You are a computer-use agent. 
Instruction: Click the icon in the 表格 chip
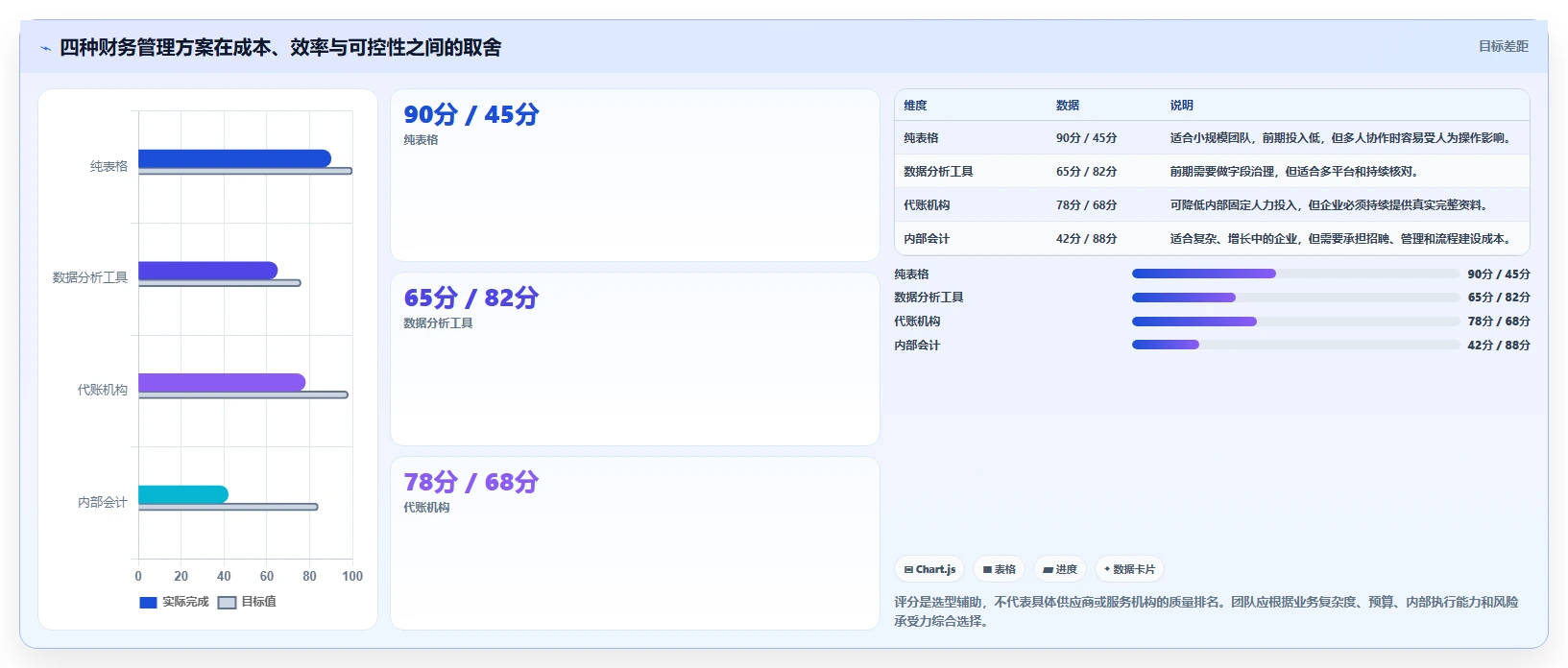point(987,570)
